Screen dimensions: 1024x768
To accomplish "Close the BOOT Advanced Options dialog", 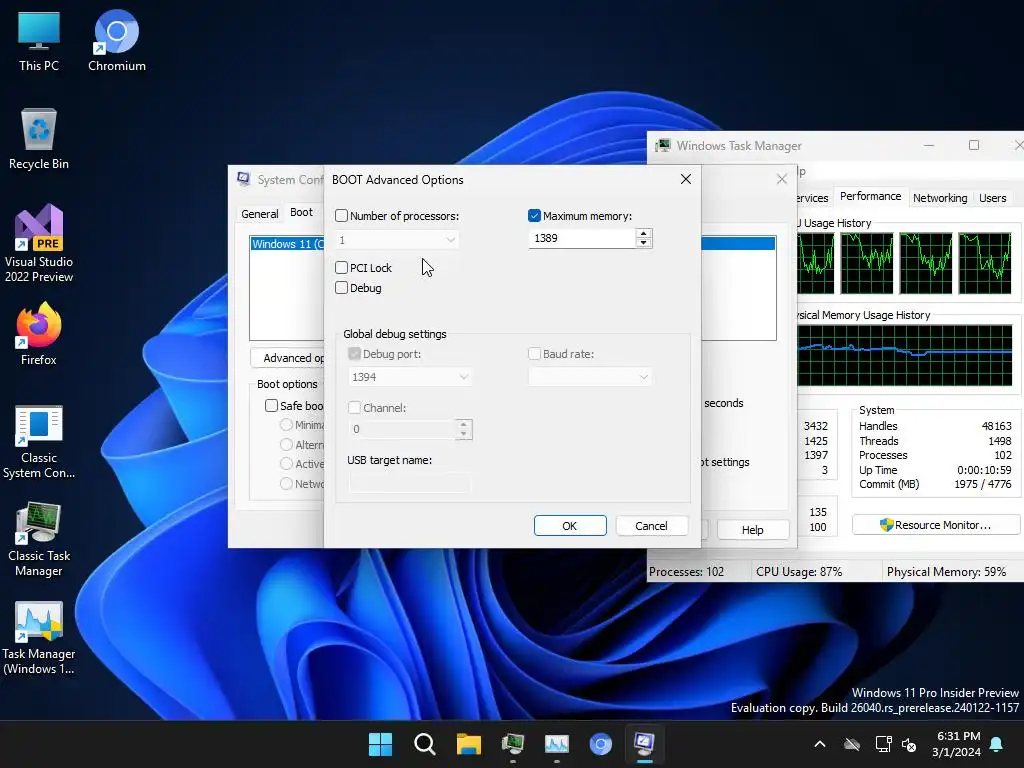I will coord(685,179).
